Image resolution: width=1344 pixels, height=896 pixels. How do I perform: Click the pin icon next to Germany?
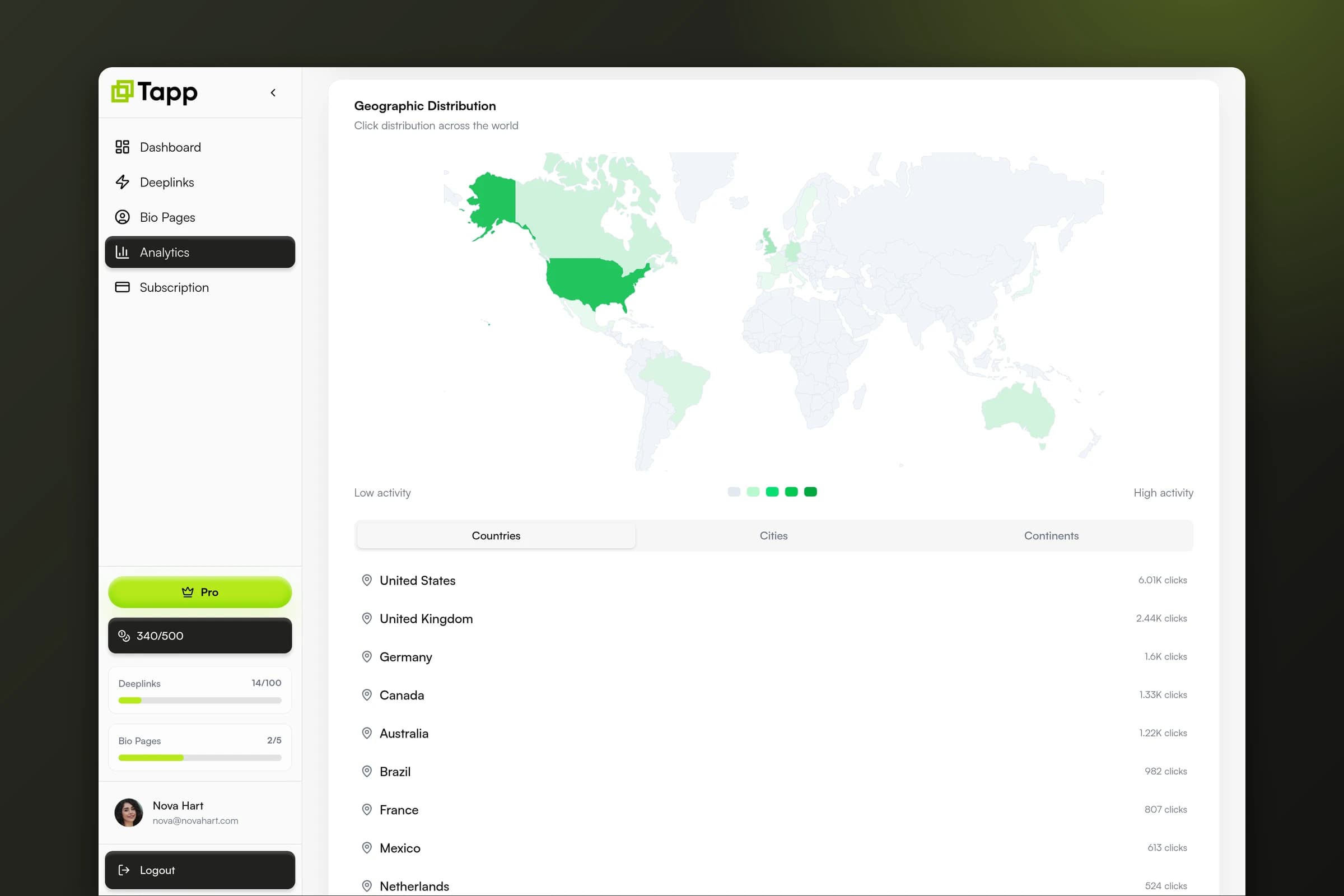click(x=367, y=656)
